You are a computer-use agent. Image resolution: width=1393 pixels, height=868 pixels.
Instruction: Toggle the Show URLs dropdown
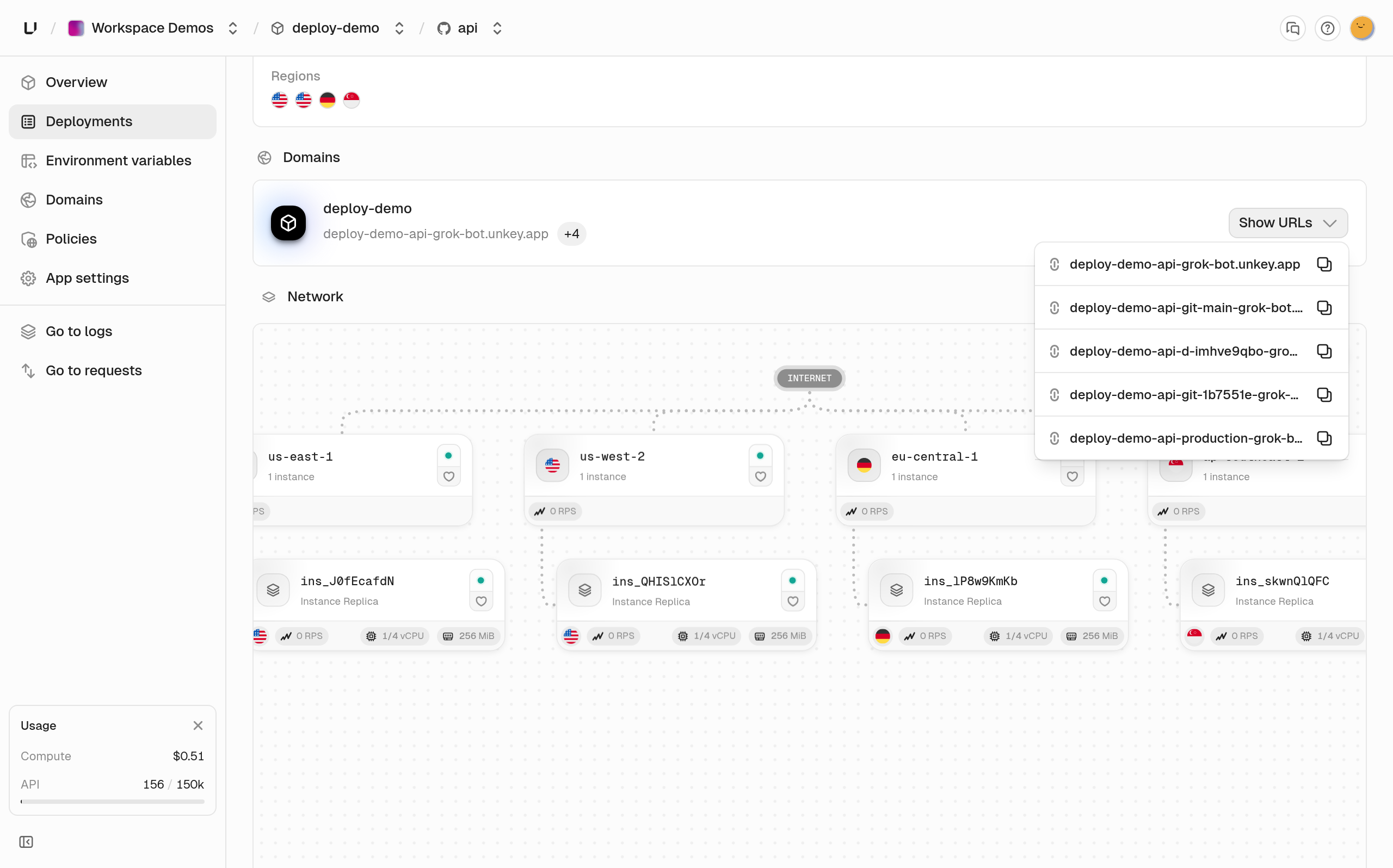pyautogui.click(x=1288, y=223)
